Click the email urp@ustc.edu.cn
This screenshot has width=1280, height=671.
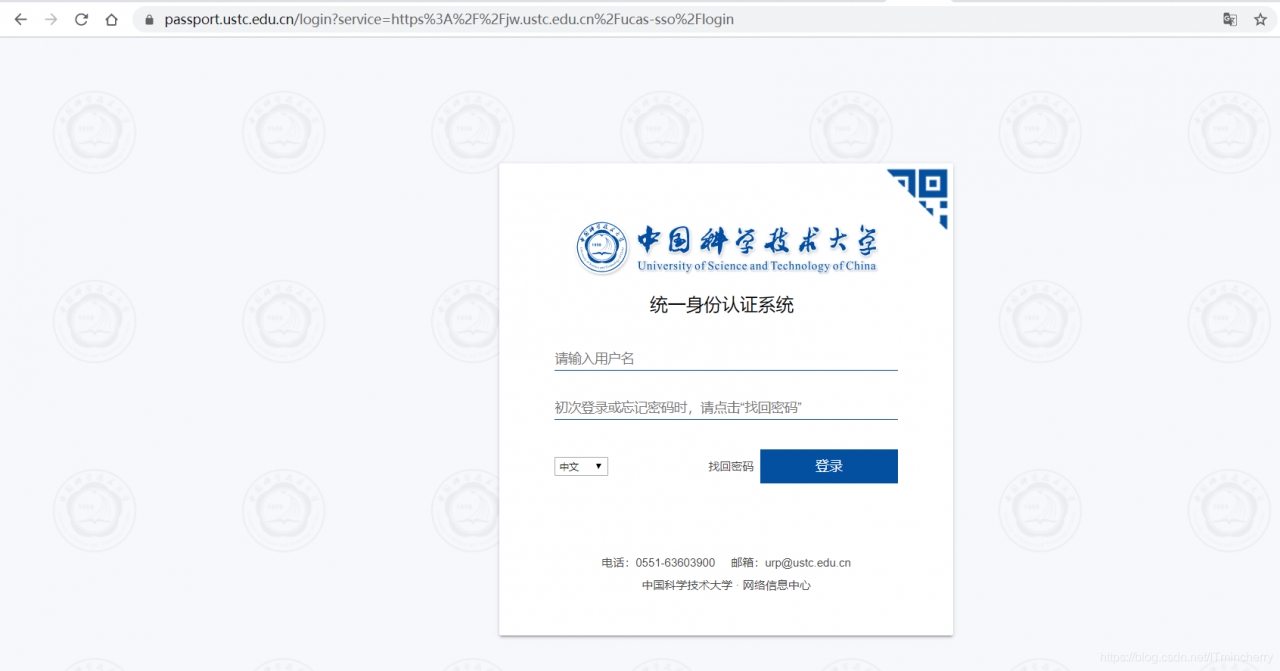pyautogui.click(x=808, y=563)
